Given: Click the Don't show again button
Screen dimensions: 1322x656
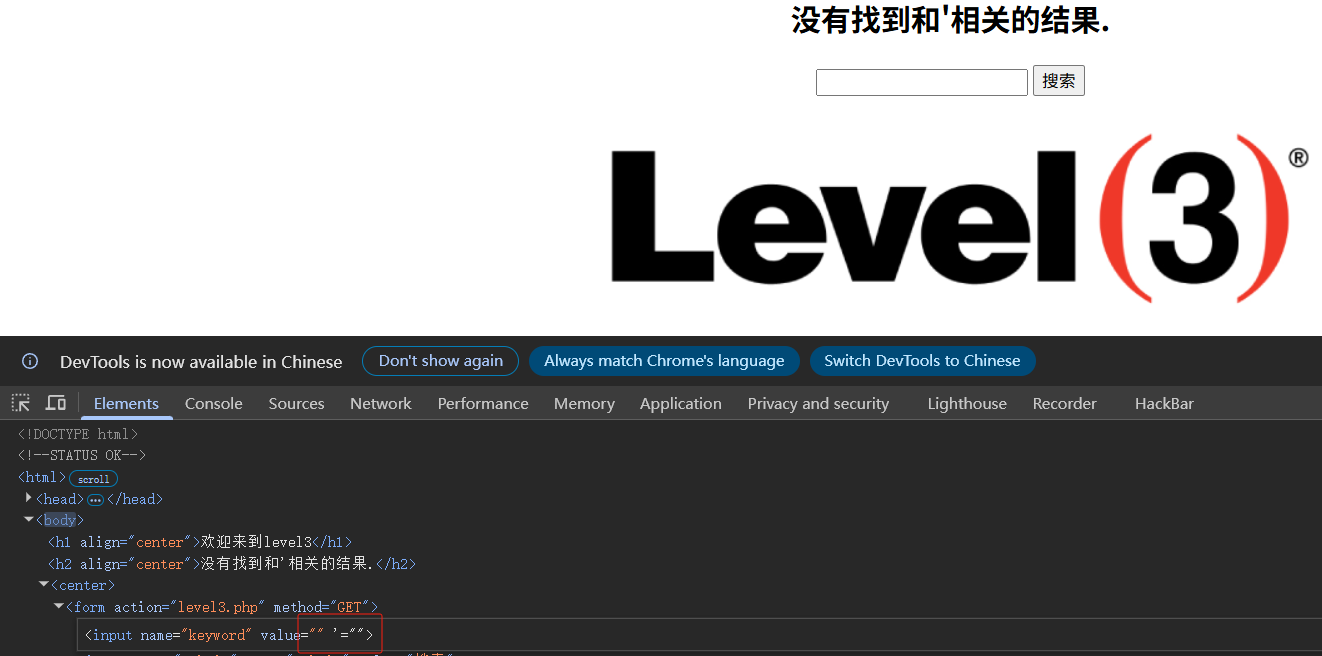Looking at the screenshot, I should 441,361.
